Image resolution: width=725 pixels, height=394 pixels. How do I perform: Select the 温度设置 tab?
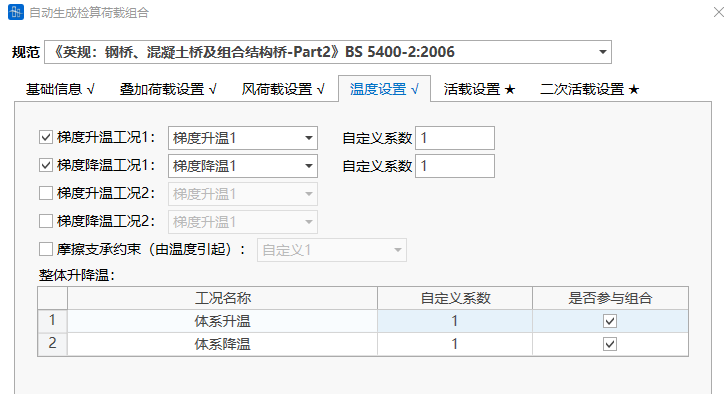pyautogui.click(x=384, y=89)
